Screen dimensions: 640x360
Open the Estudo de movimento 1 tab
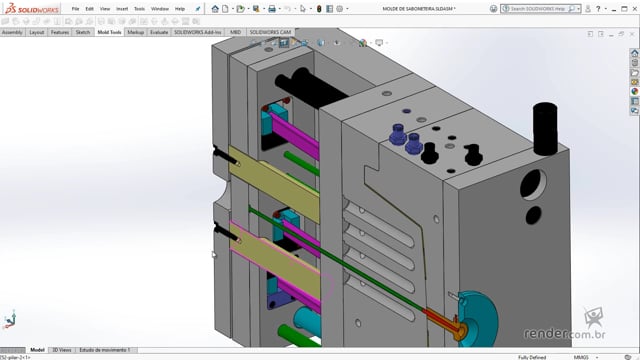click(x=105, y=350)
